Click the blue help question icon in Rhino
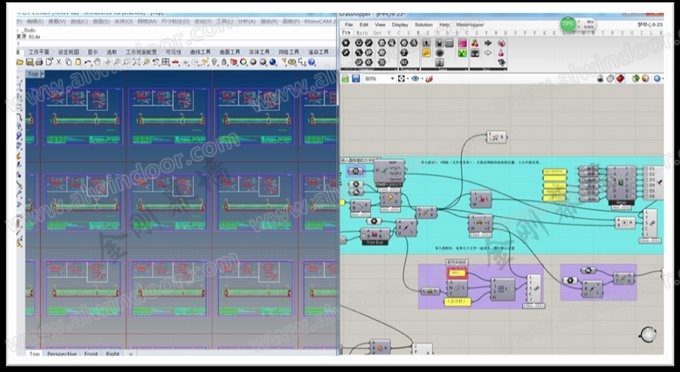680x372 pixels. coord(311,62)
